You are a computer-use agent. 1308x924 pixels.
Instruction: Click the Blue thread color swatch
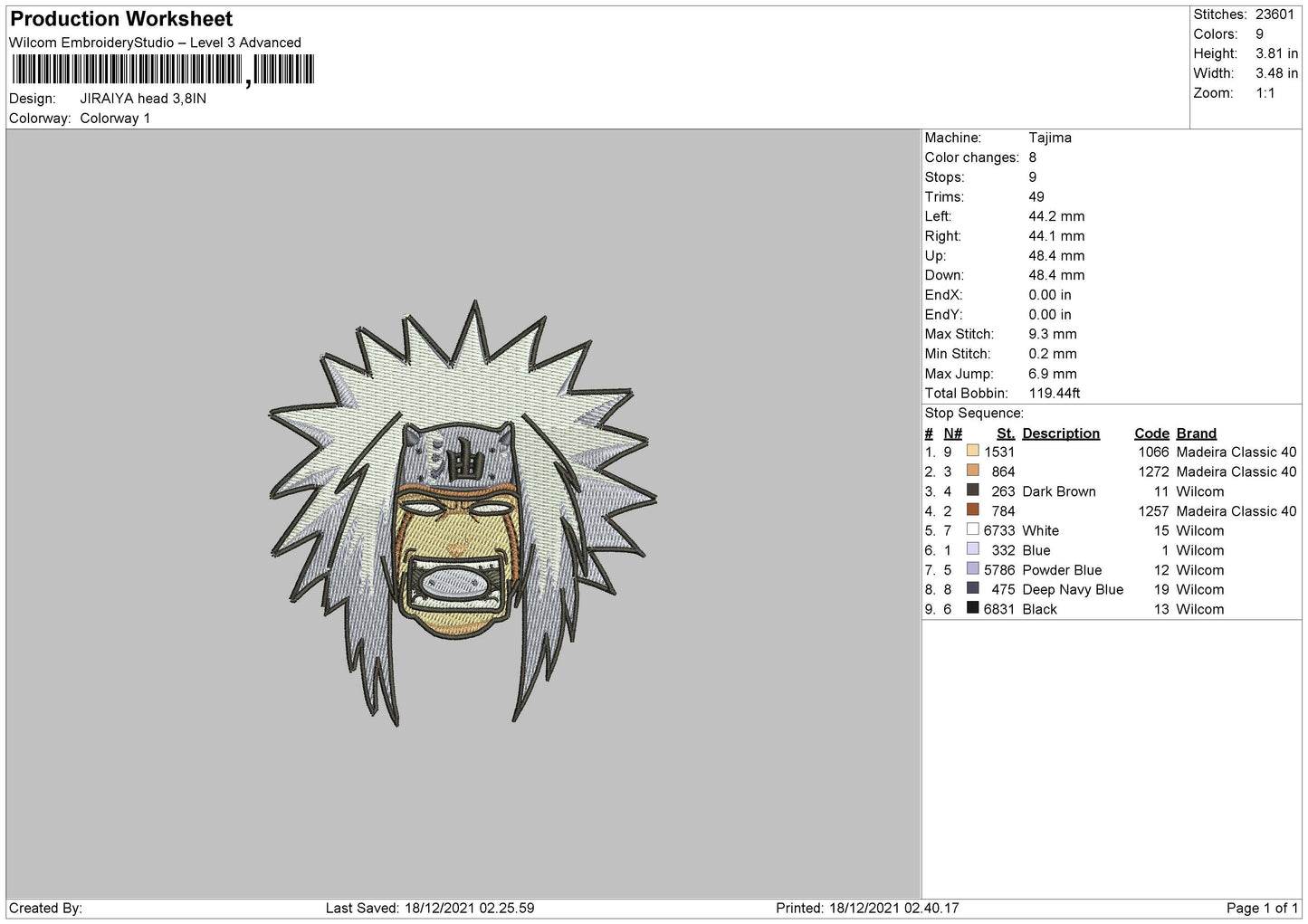[x=973, y=549]
